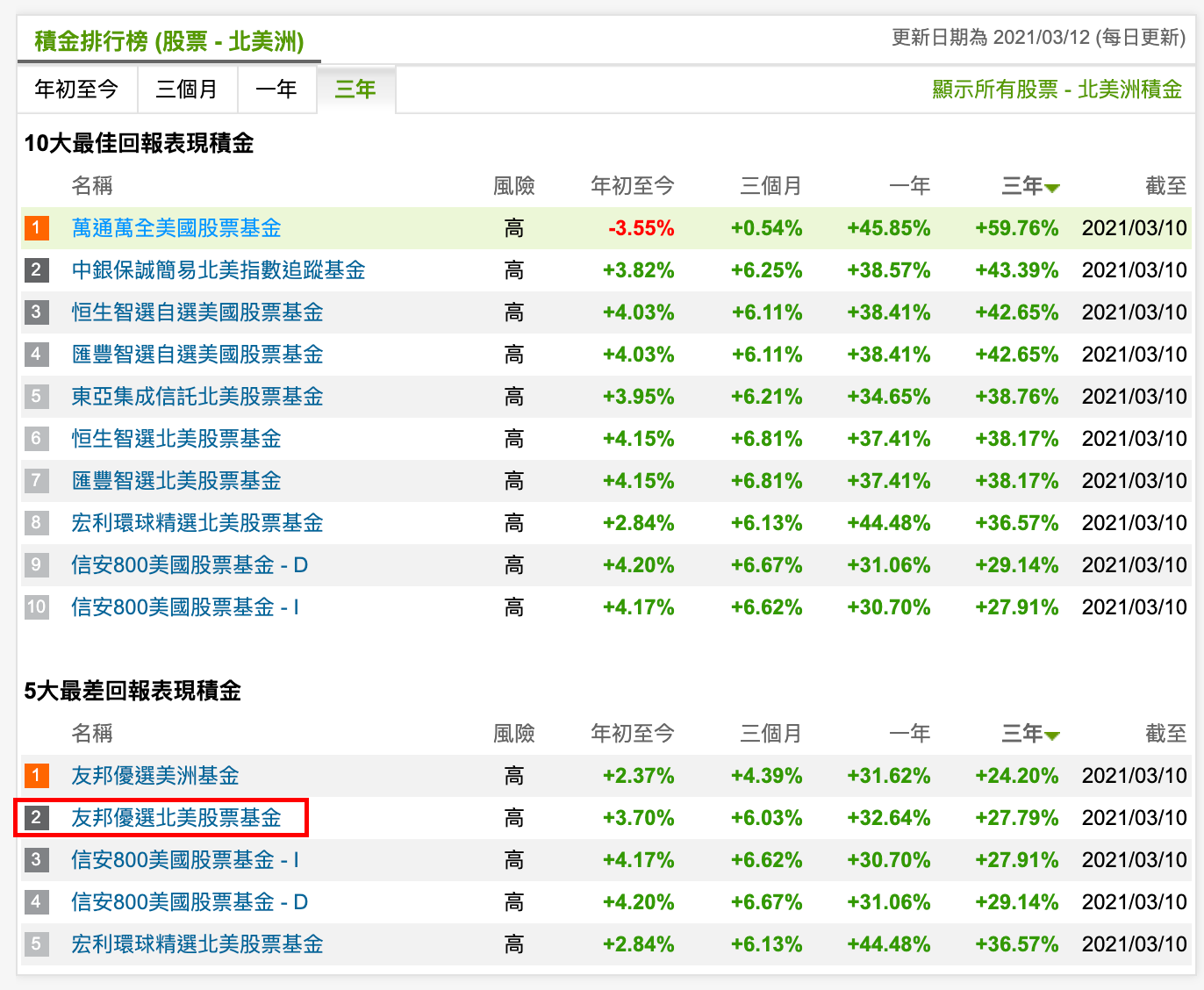Sort worst-5 table by 三年 arrow

click(x=1052, y=735)
